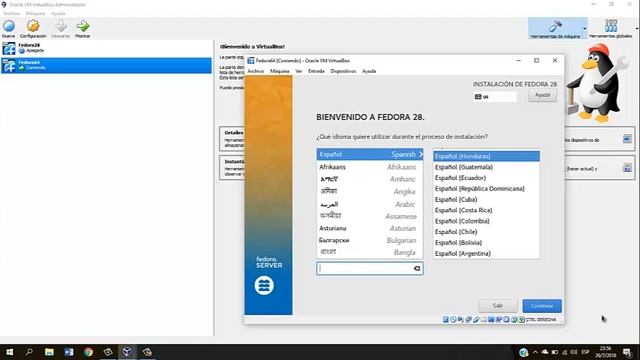The image size is (640, 360).
Task: Click Detalles tool icon in Manager panel
Action: (x=627, y=139)
